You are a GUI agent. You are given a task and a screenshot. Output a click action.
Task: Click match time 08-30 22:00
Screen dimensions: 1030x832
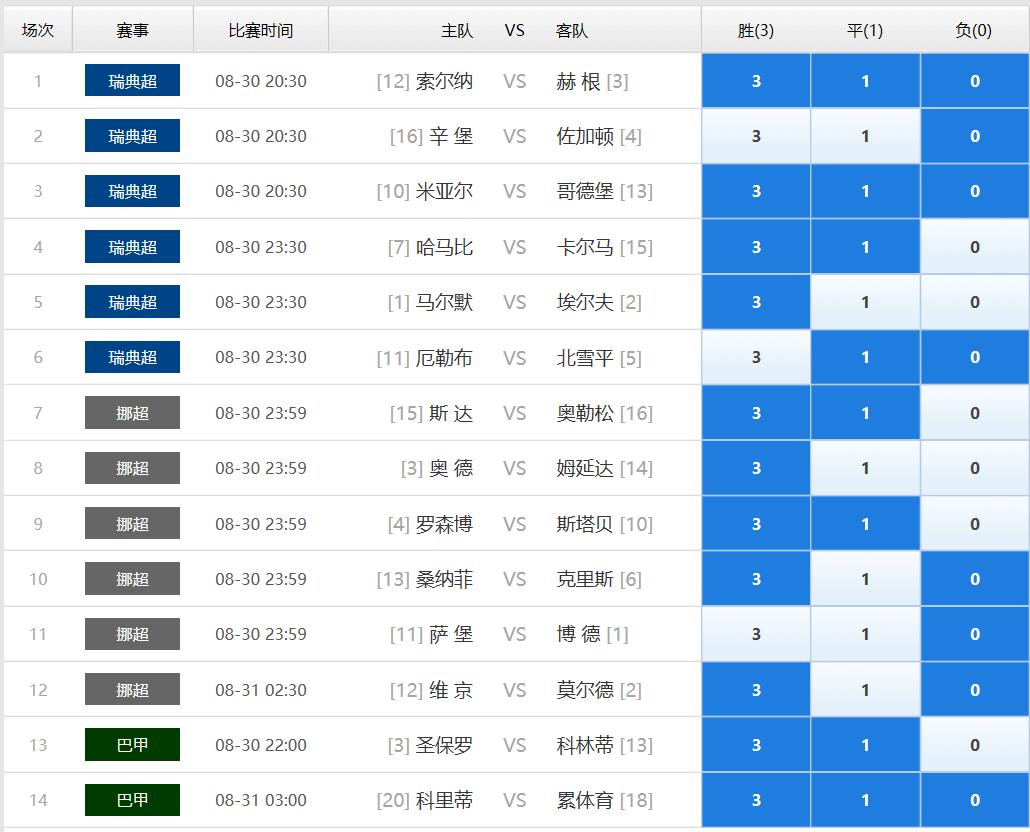(261, 745)
